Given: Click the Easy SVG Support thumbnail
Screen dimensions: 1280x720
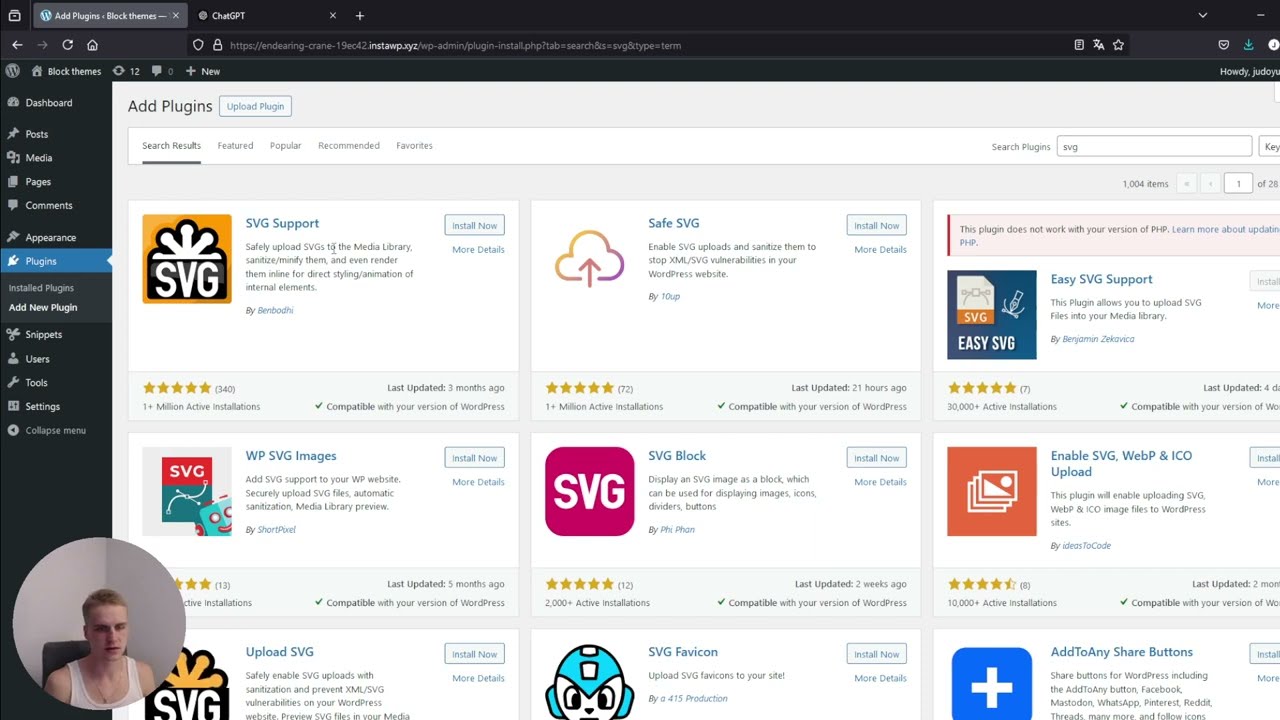Looking at the screenshot, I should [992, 315].
